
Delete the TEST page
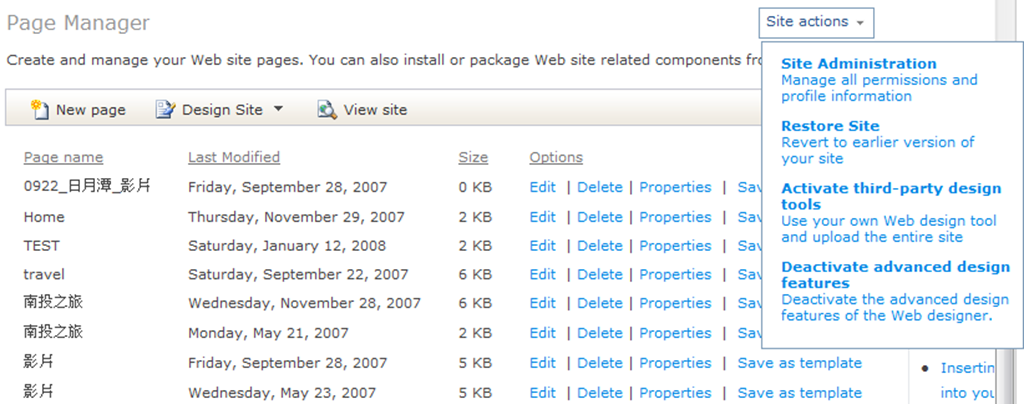(x=600, y=246)
